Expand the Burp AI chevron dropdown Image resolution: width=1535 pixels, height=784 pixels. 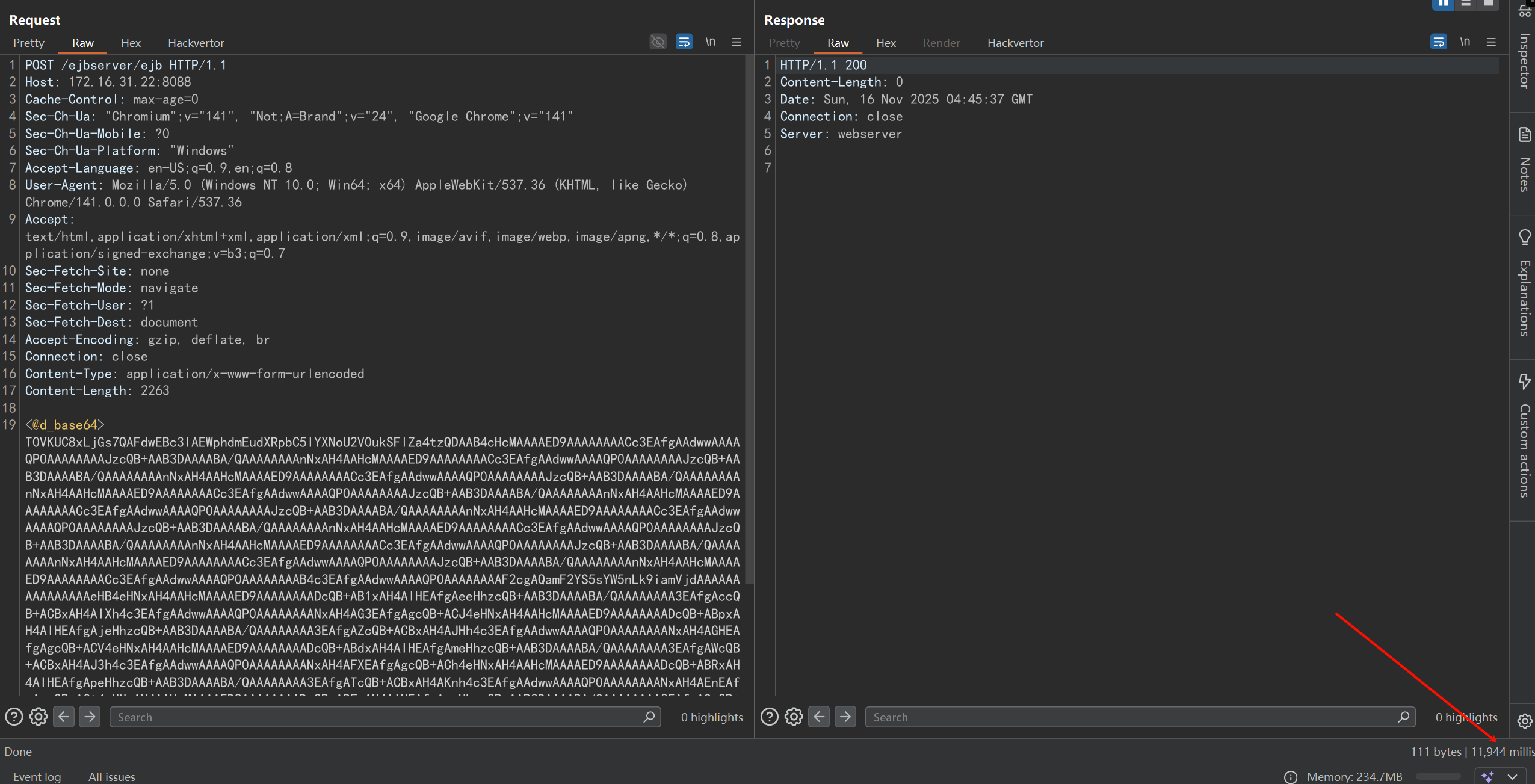(1512, 777)
